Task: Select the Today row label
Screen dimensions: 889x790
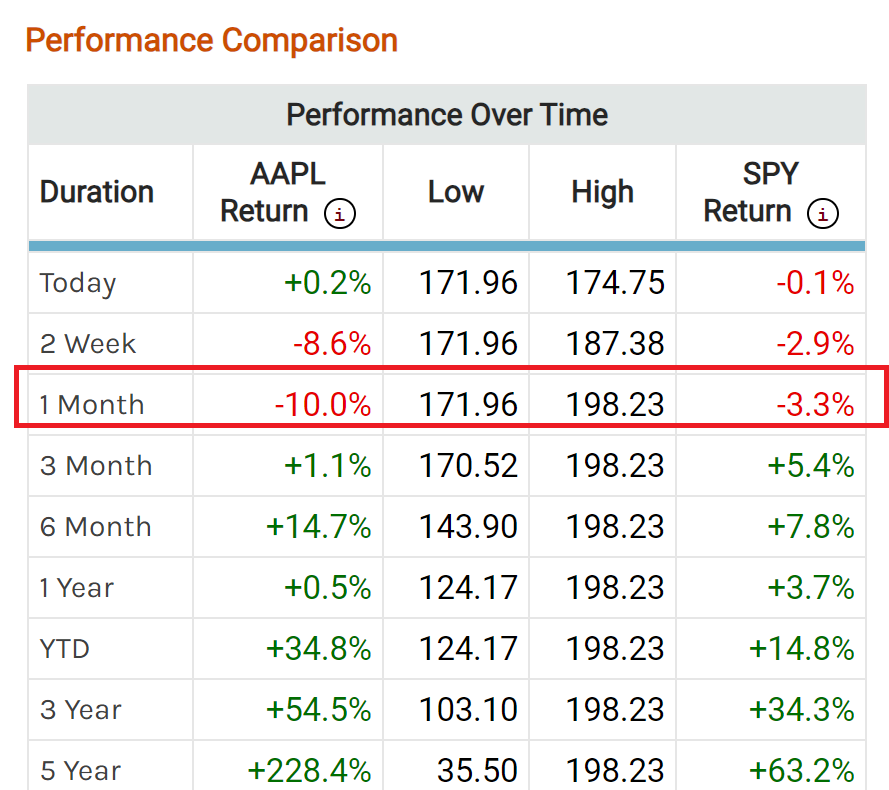Action: [x=78, y=283]
